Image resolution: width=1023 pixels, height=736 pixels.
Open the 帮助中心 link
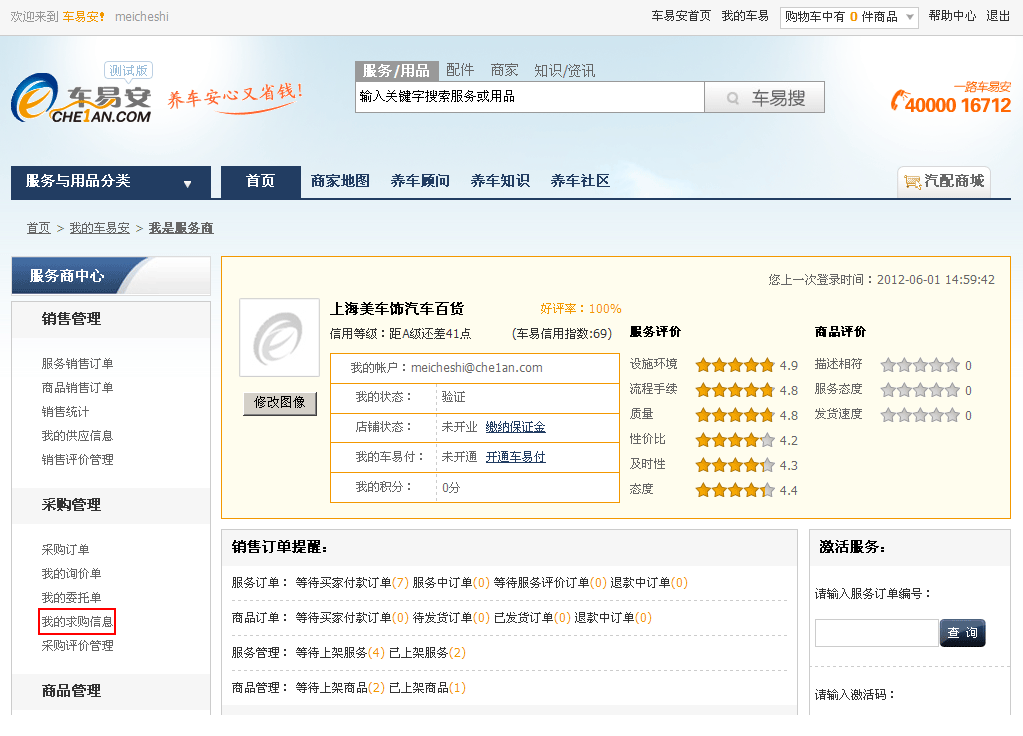point(953,16)
